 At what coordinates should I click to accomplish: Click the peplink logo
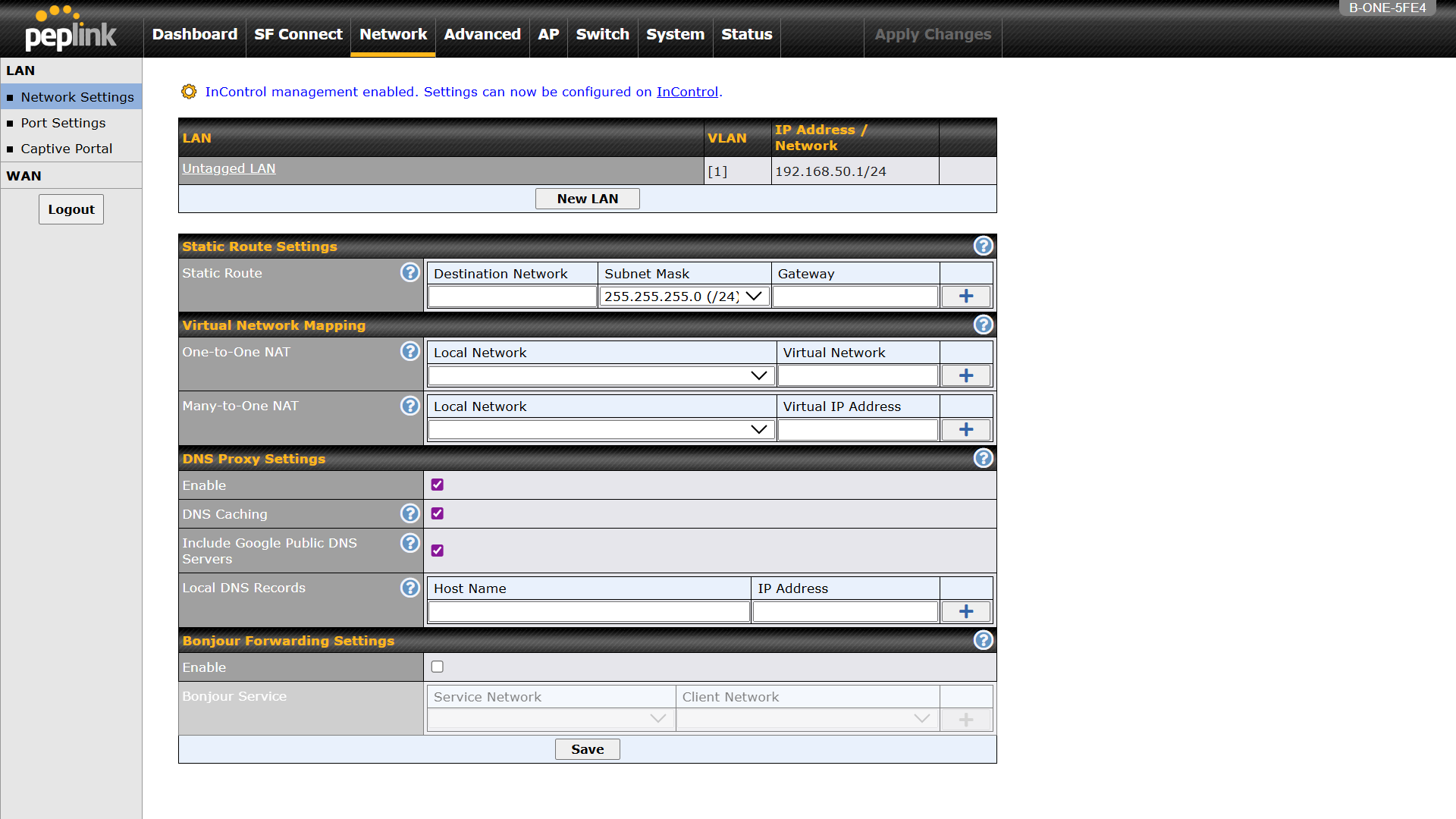click(x=71, y=30)
